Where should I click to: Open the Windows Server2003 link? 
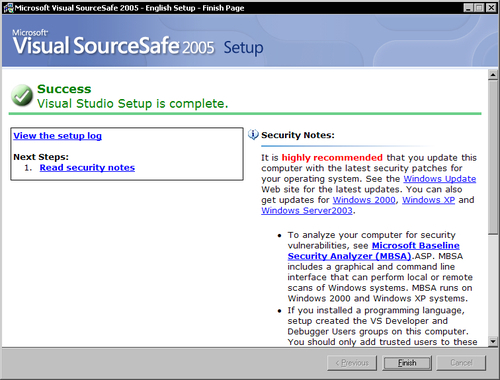307,211
